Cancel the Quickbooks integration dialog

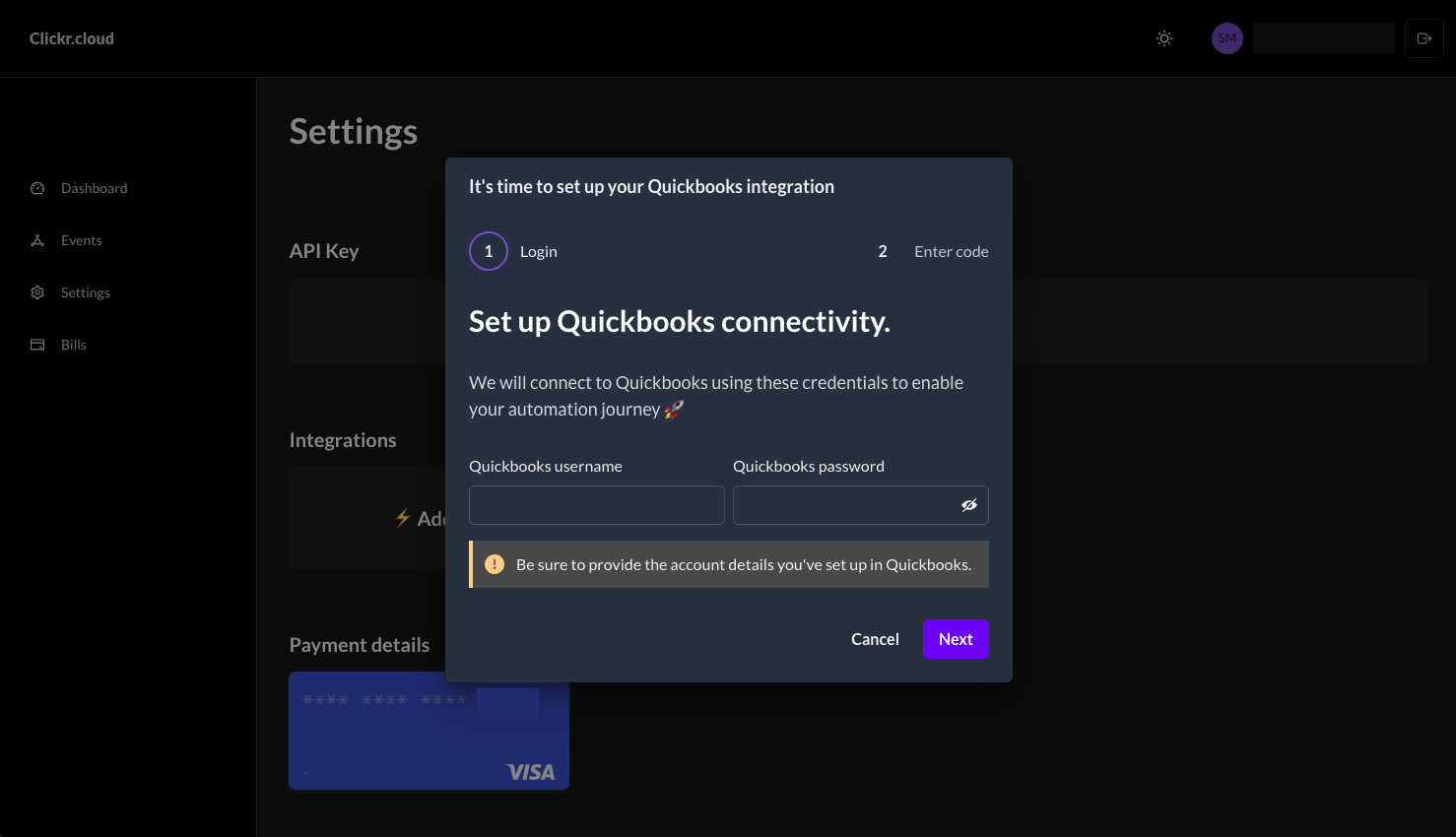(875, 639)
